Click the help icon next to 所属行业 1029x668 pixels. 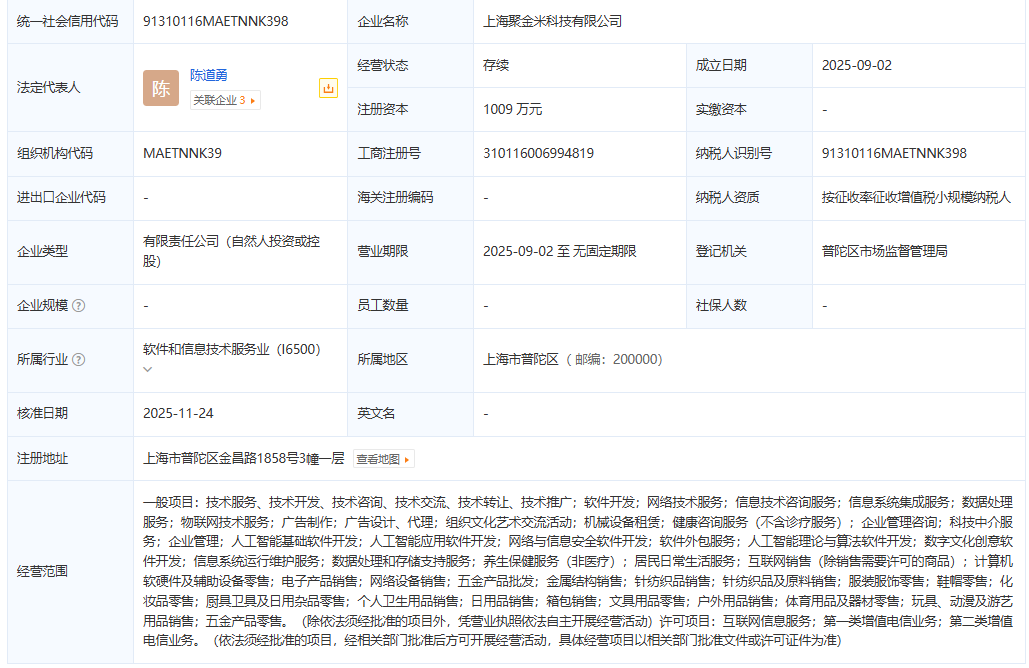(x=79, y=360)
